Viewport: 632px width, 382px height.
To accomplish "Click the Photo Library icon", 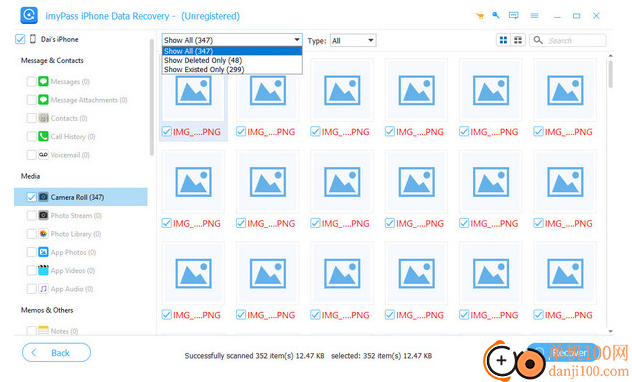I will pos(43,234).
